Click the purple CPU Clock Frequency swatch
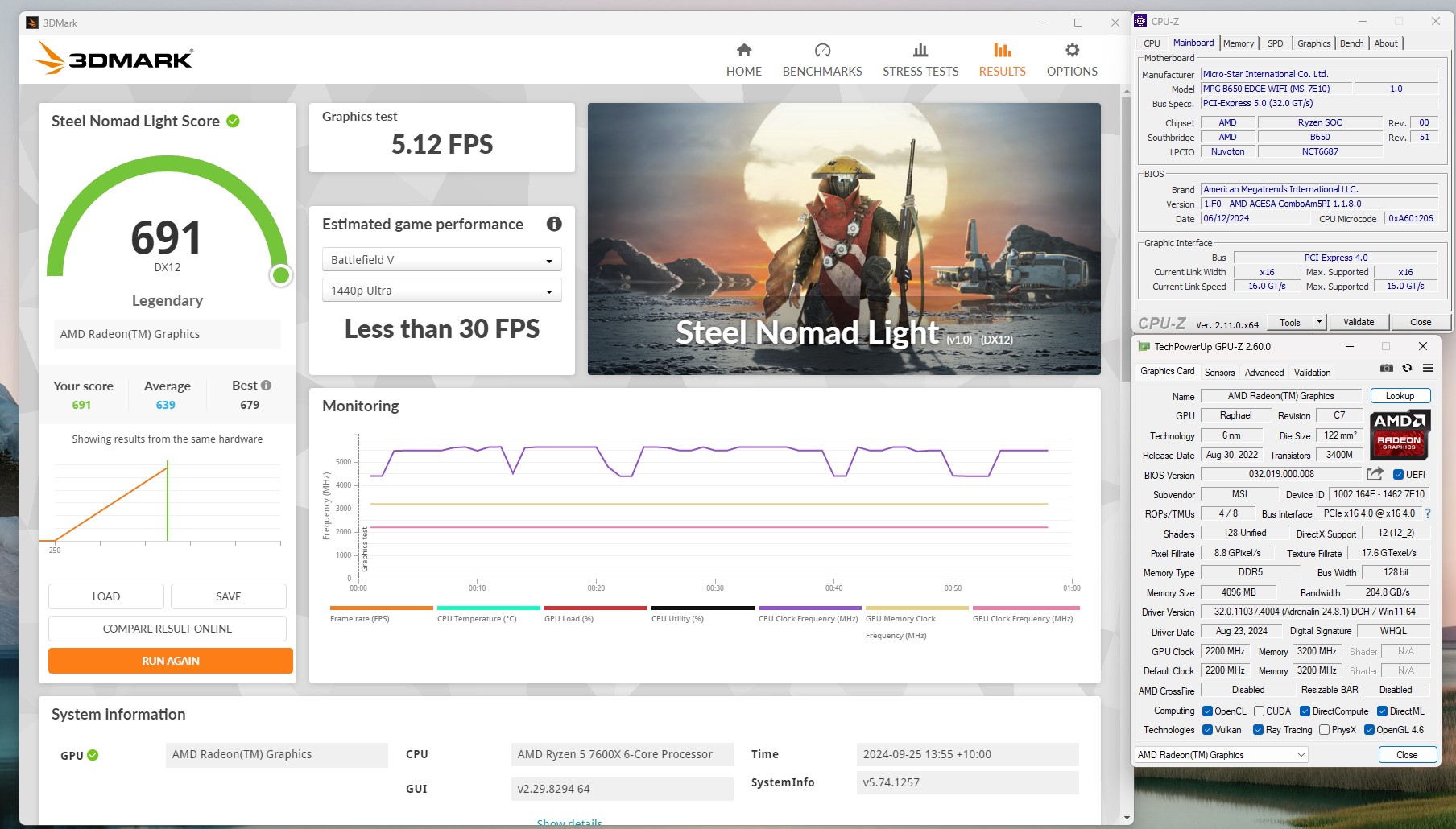This screenshot has height=829, width=1456. coord(809,608)
